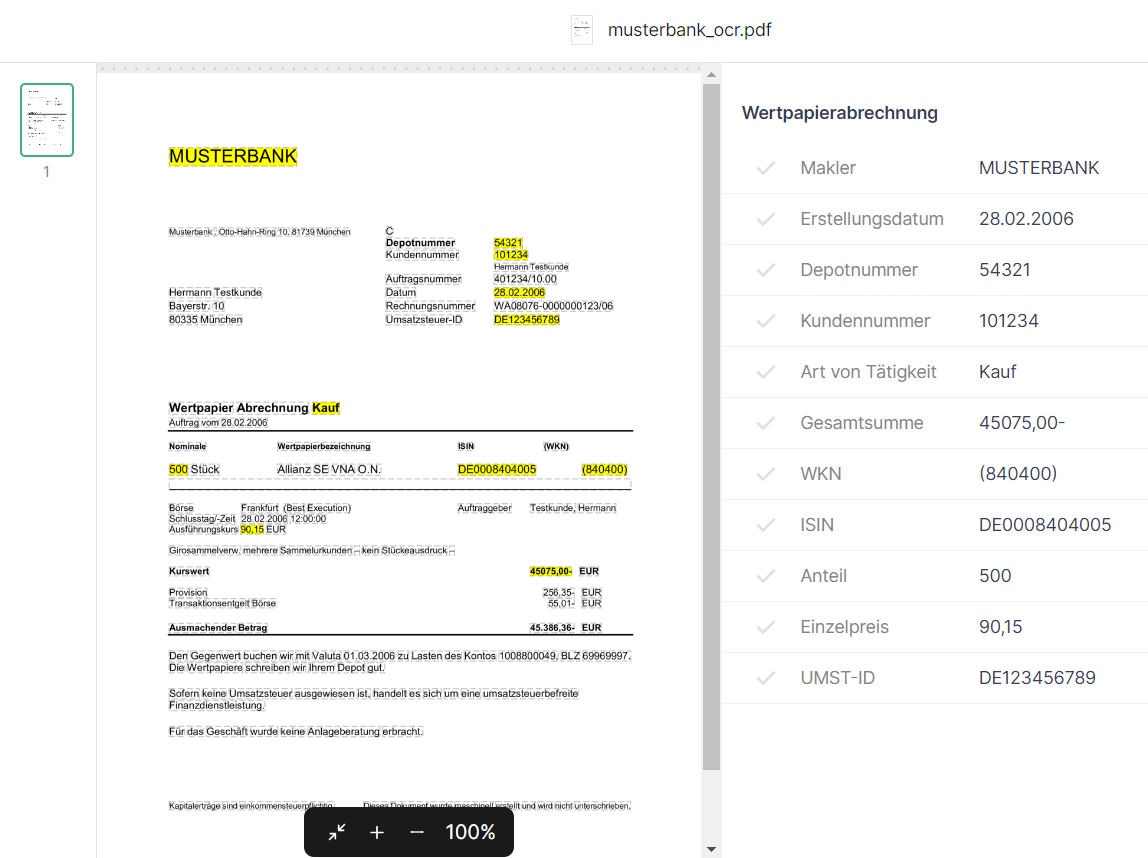Click highlighted WKN (840400) in document table
1148x858 pixels.
605,469
